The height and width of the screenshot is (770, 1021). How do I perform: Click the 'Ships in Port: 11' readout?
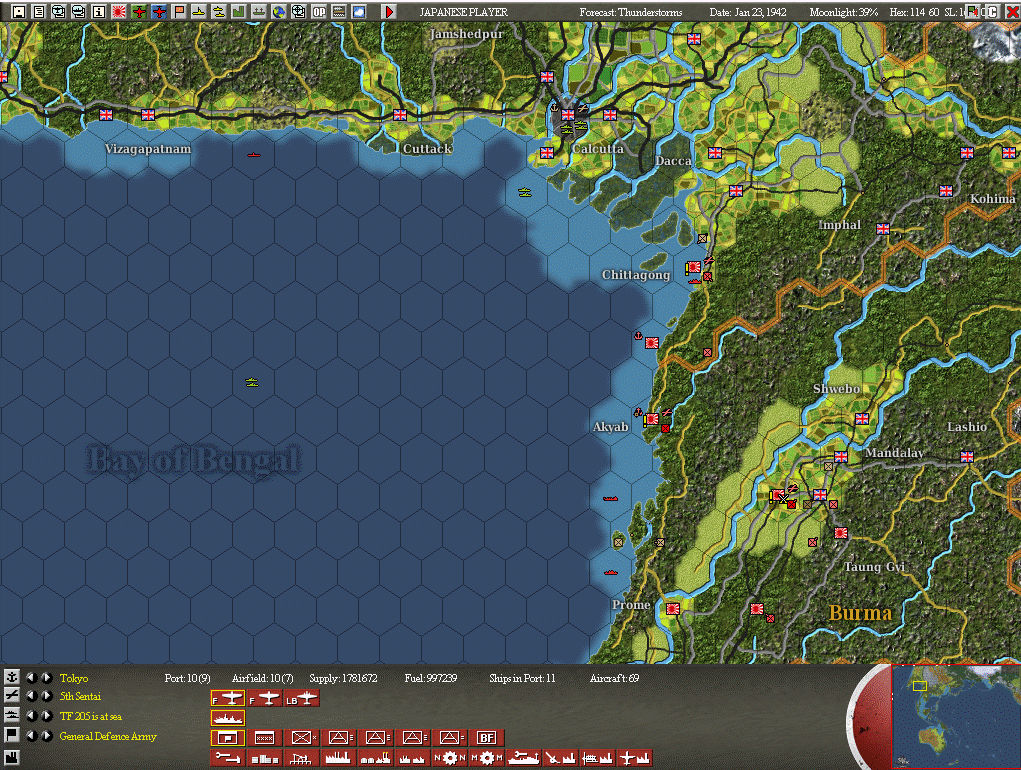pyautogui.click(x=522, y=678)
